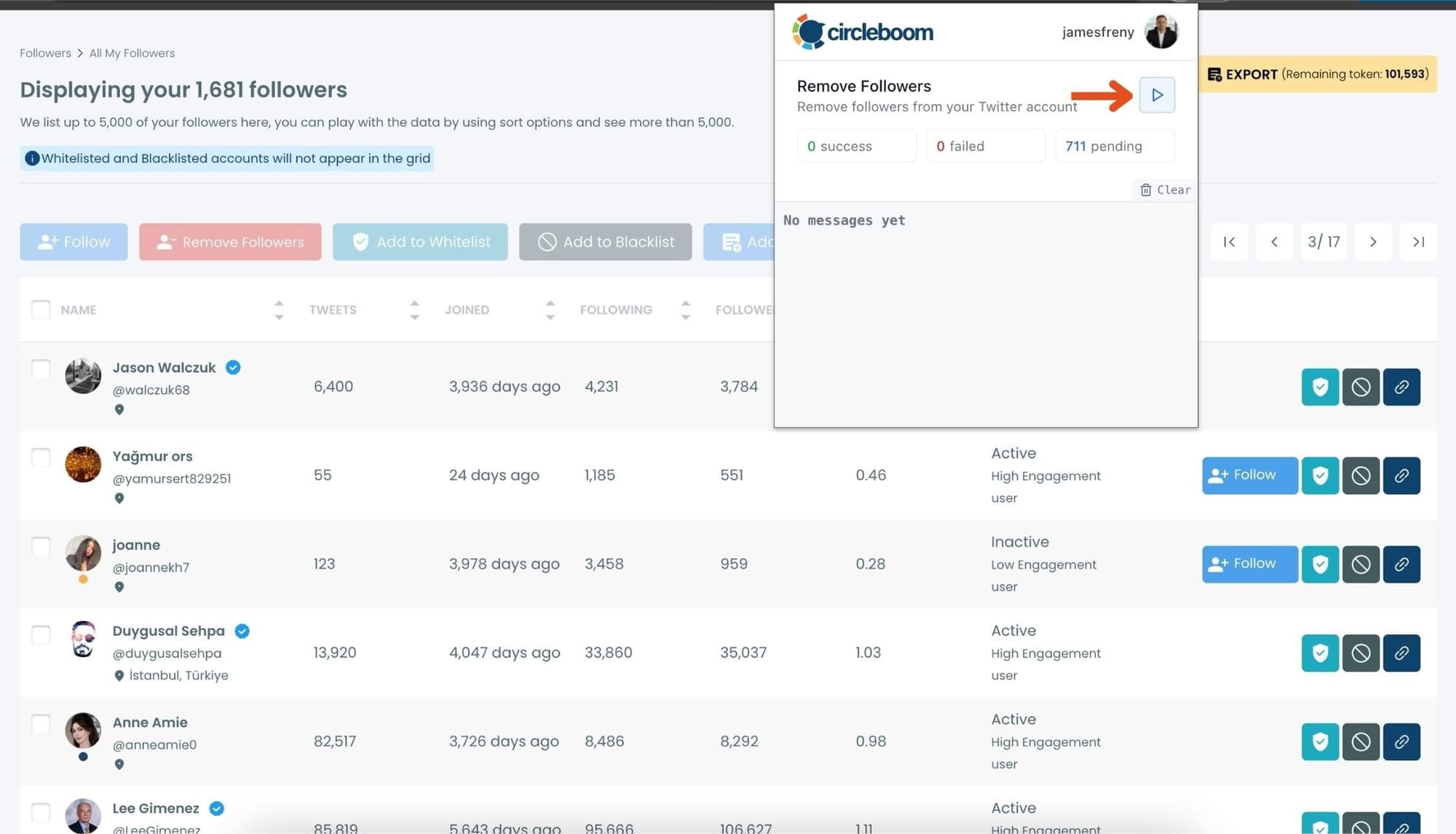Whitelist Jason Walczuk with shield icon
The width and height of the screenshot is (1456, 834).
pyautogui.click(x=1320, y=387)
